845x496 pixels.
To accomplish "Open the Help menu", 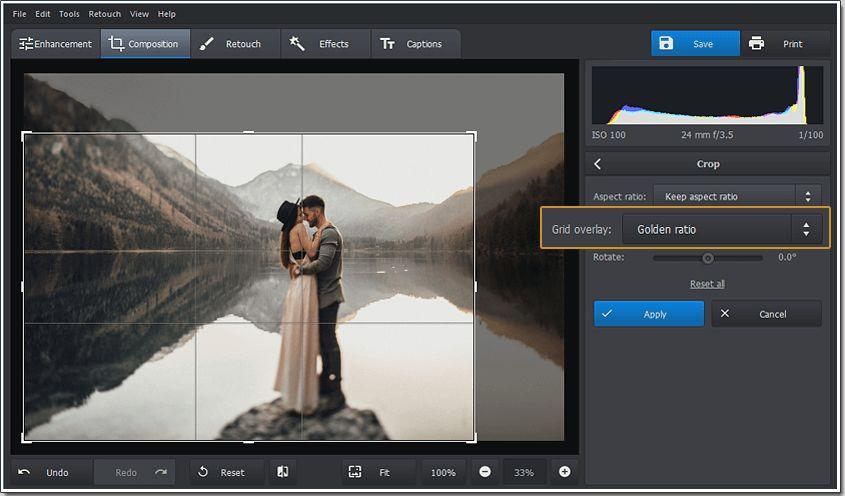I will point(167,14).
